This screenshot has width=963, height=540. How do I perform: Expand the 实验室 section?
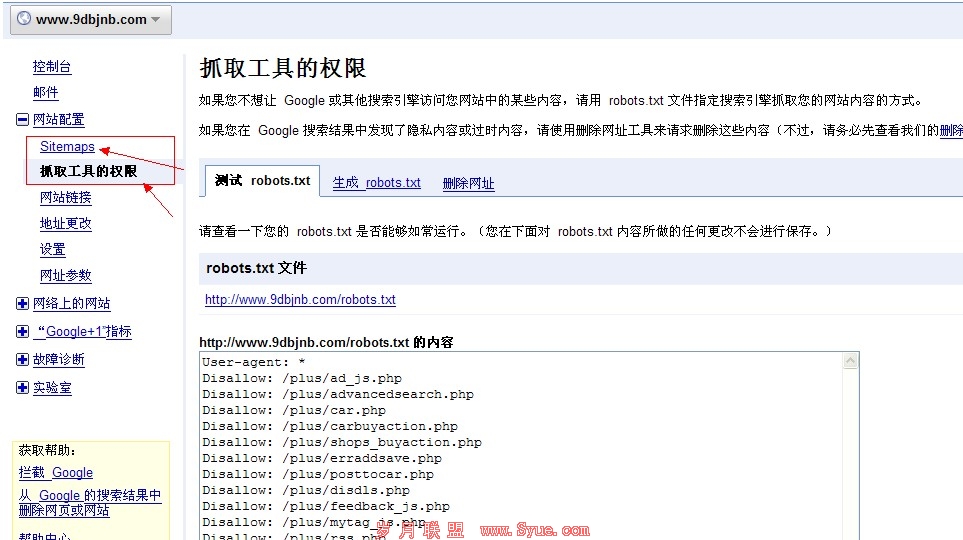coord(22,388)
